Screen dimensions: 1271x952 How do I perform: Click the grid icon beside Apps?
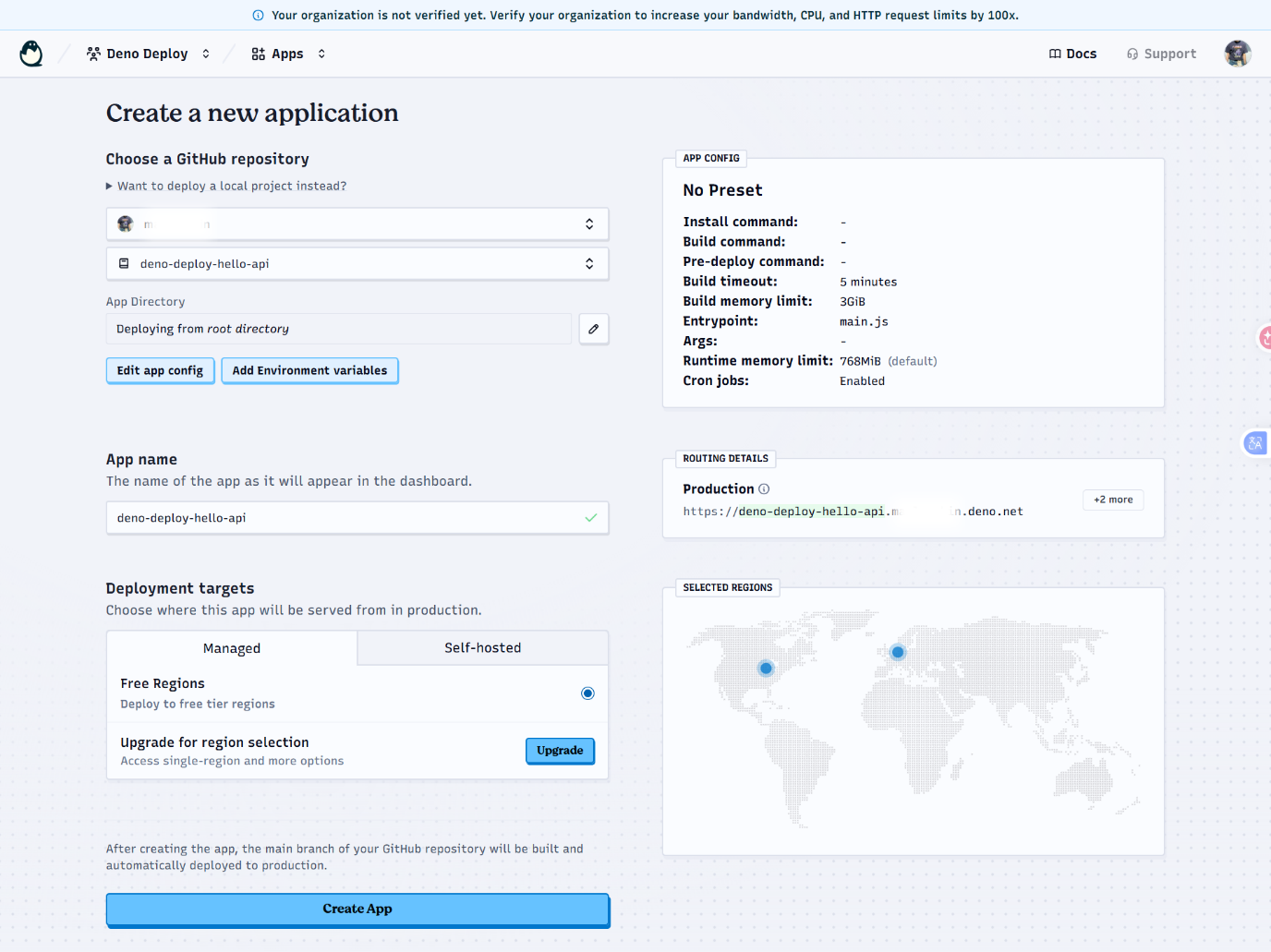point(259,54)
